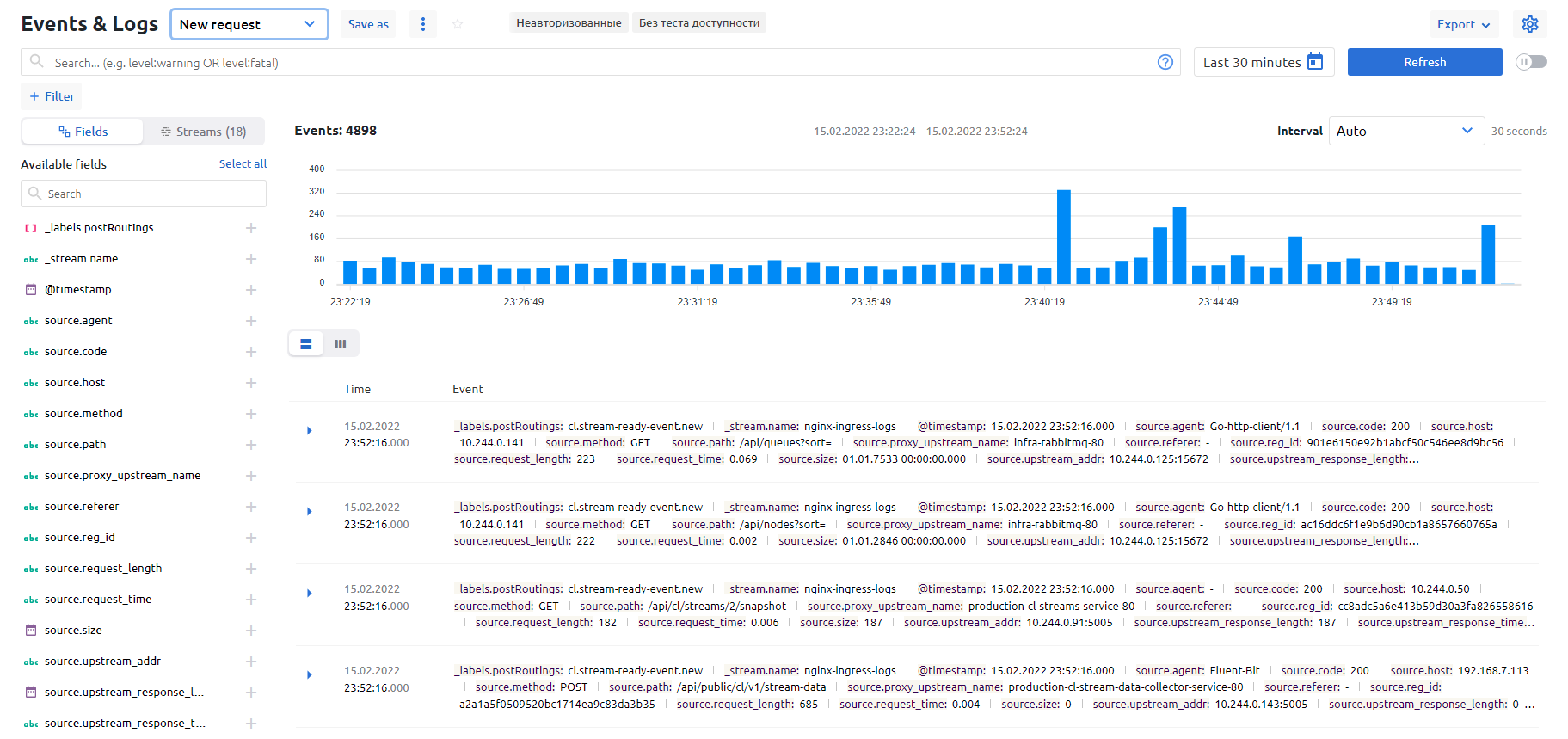
Task: Toggle the auto-refresh pause switch
Action: coord(1530,62)
